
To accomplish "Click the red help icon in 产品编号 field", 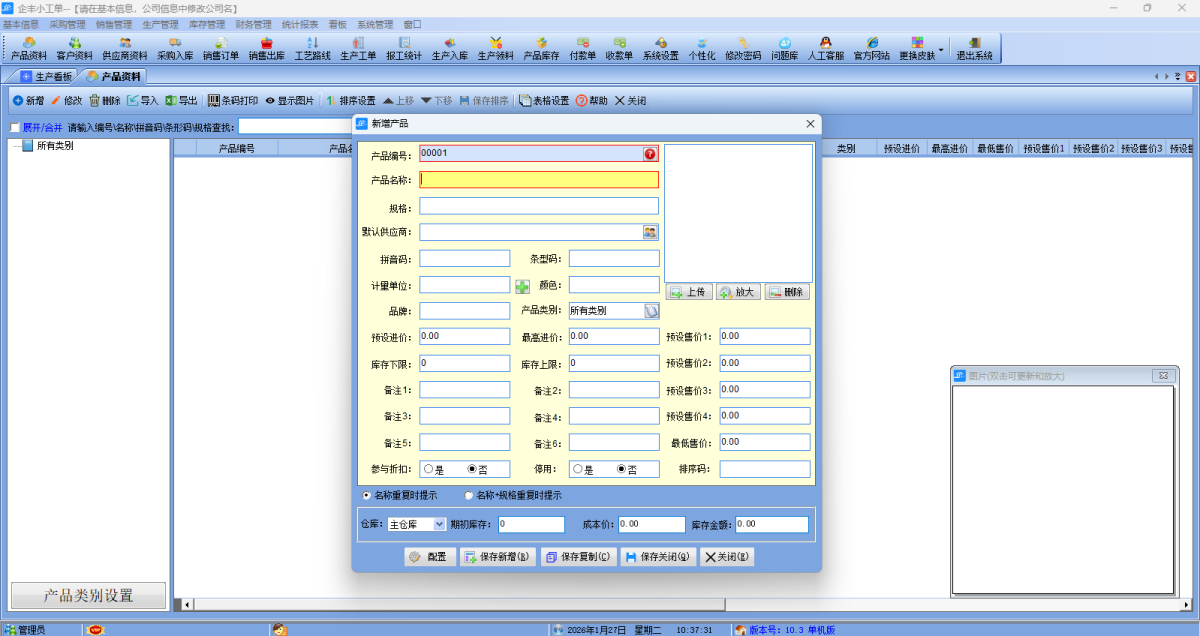I will pos(650,154).
